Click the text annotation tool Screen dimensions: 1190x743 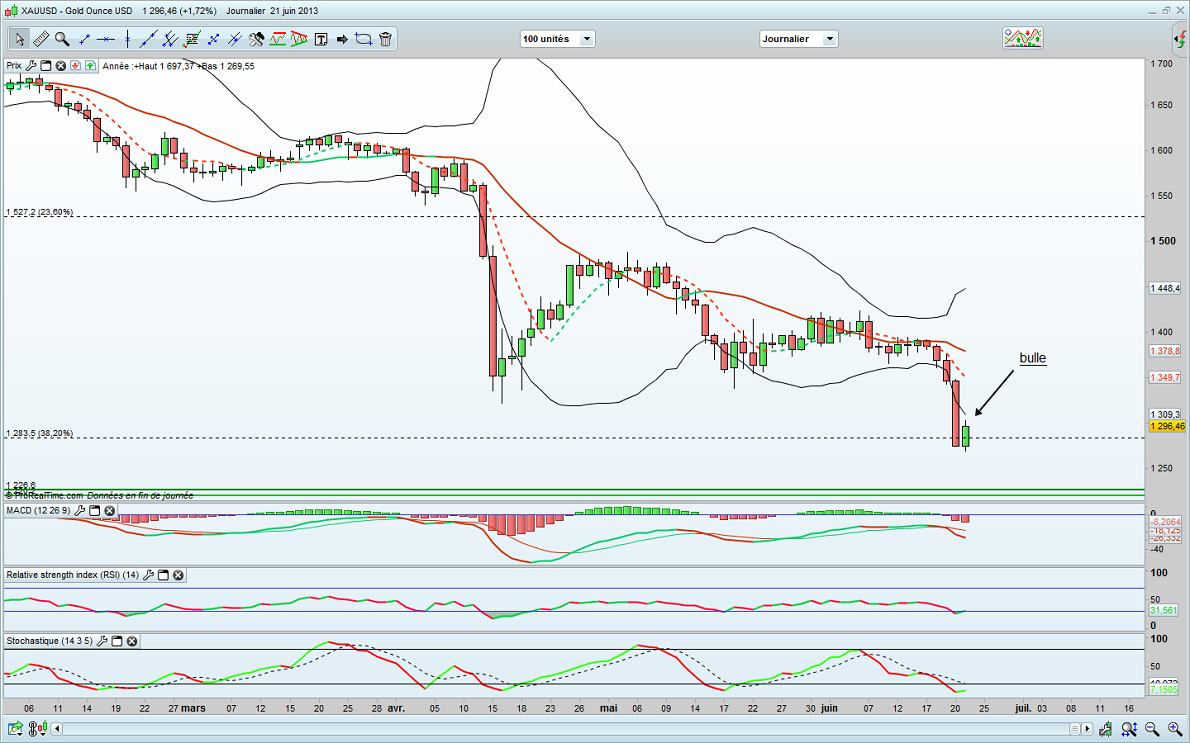321,39
